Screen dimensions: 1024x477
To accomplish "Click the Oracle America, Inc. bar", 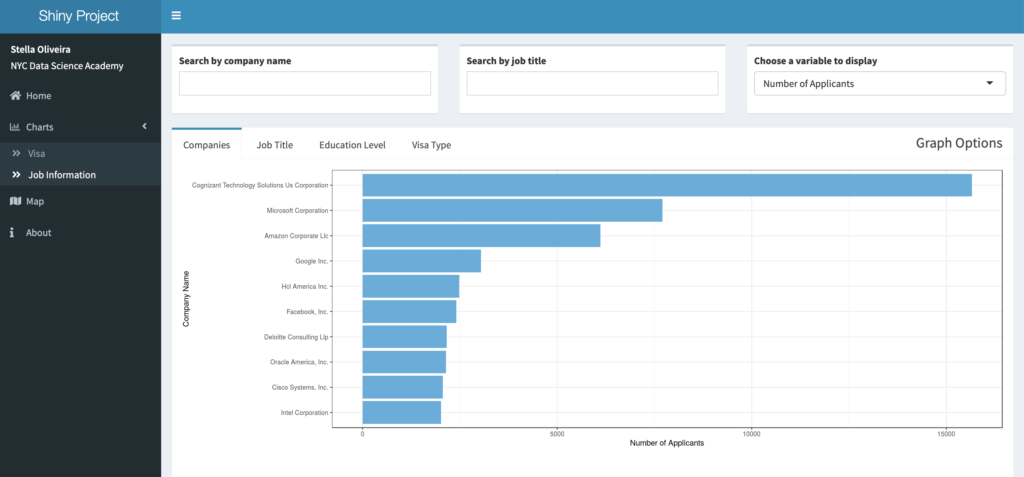I will click(x=404, y=362).
